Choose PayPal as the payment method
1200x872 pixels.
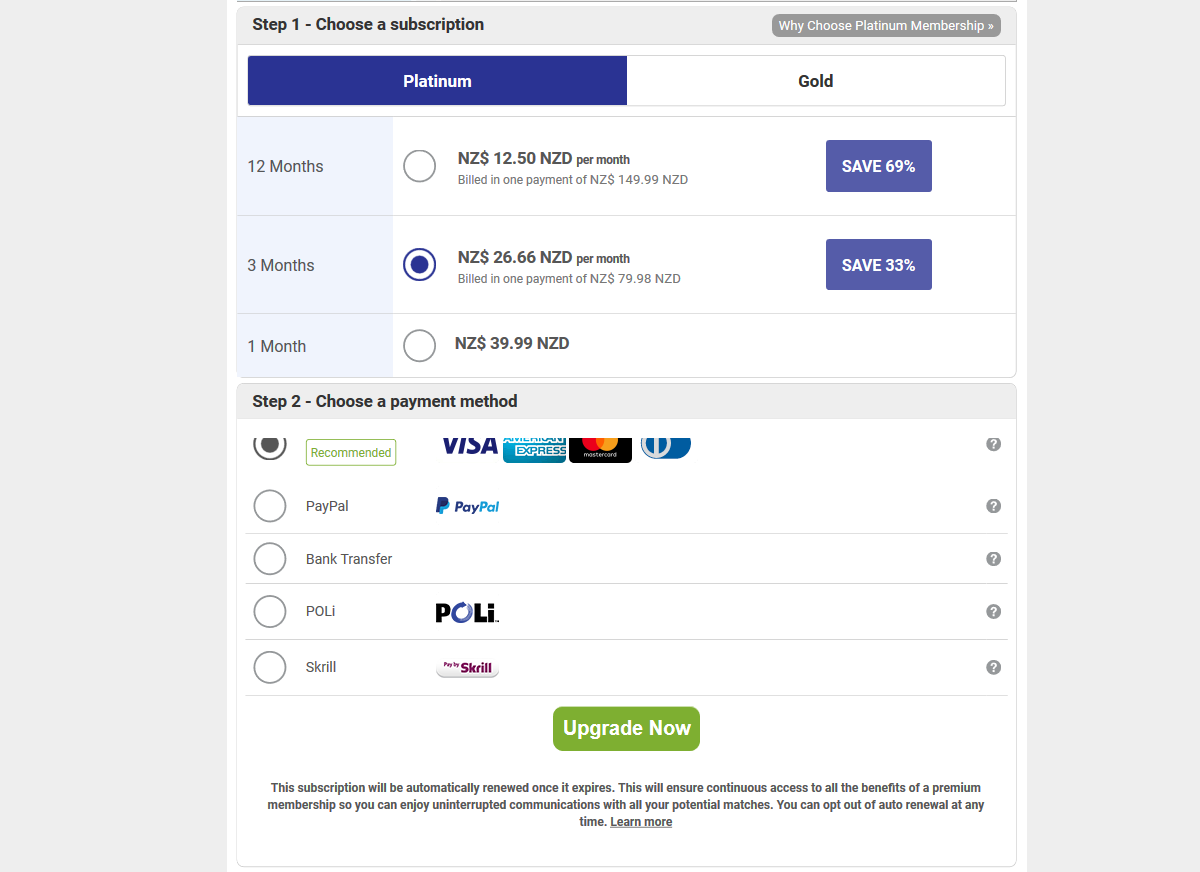(269, 505)
